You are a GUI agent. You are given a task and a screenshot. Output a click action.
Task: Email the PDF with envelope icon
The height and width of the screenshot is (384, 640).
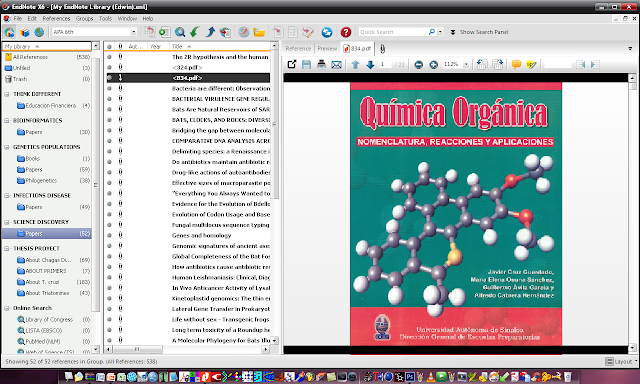336,64
